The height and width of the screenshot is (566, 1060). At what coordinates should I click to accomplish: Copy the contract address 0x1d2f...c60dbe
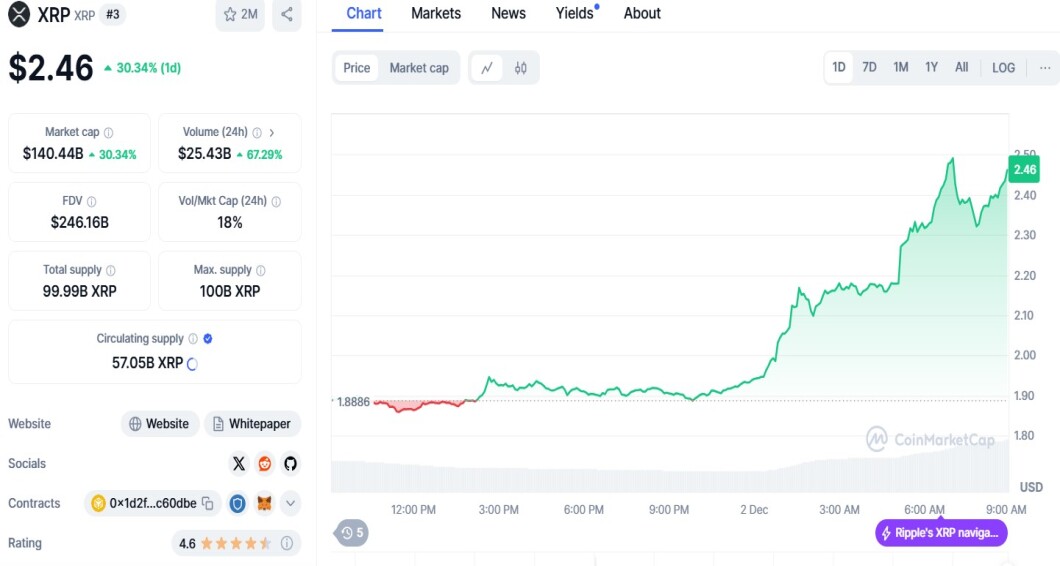tap(208, 504)
